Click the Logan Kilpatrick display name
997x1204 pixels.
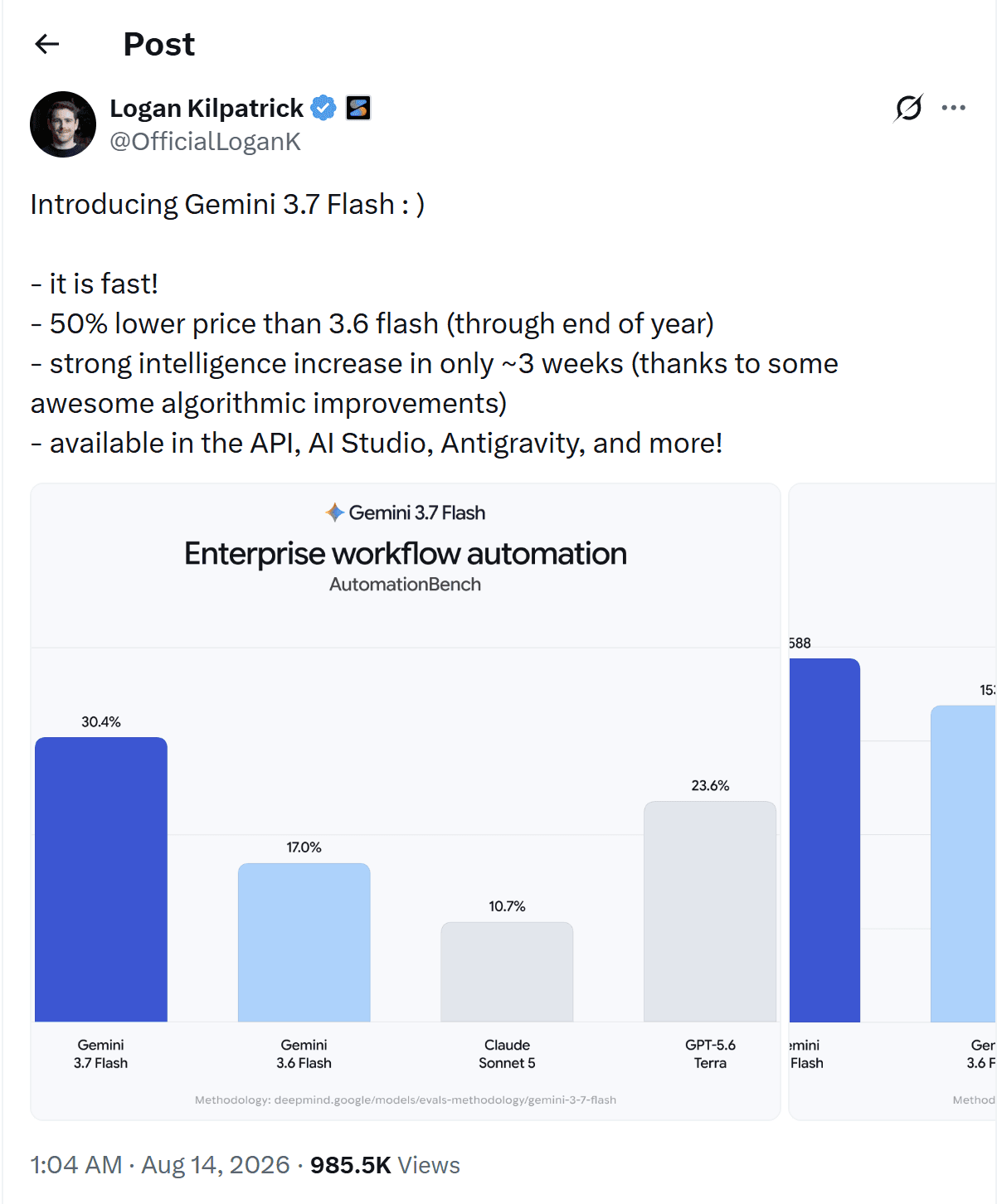pyautogui.click(x=207, y=108)
